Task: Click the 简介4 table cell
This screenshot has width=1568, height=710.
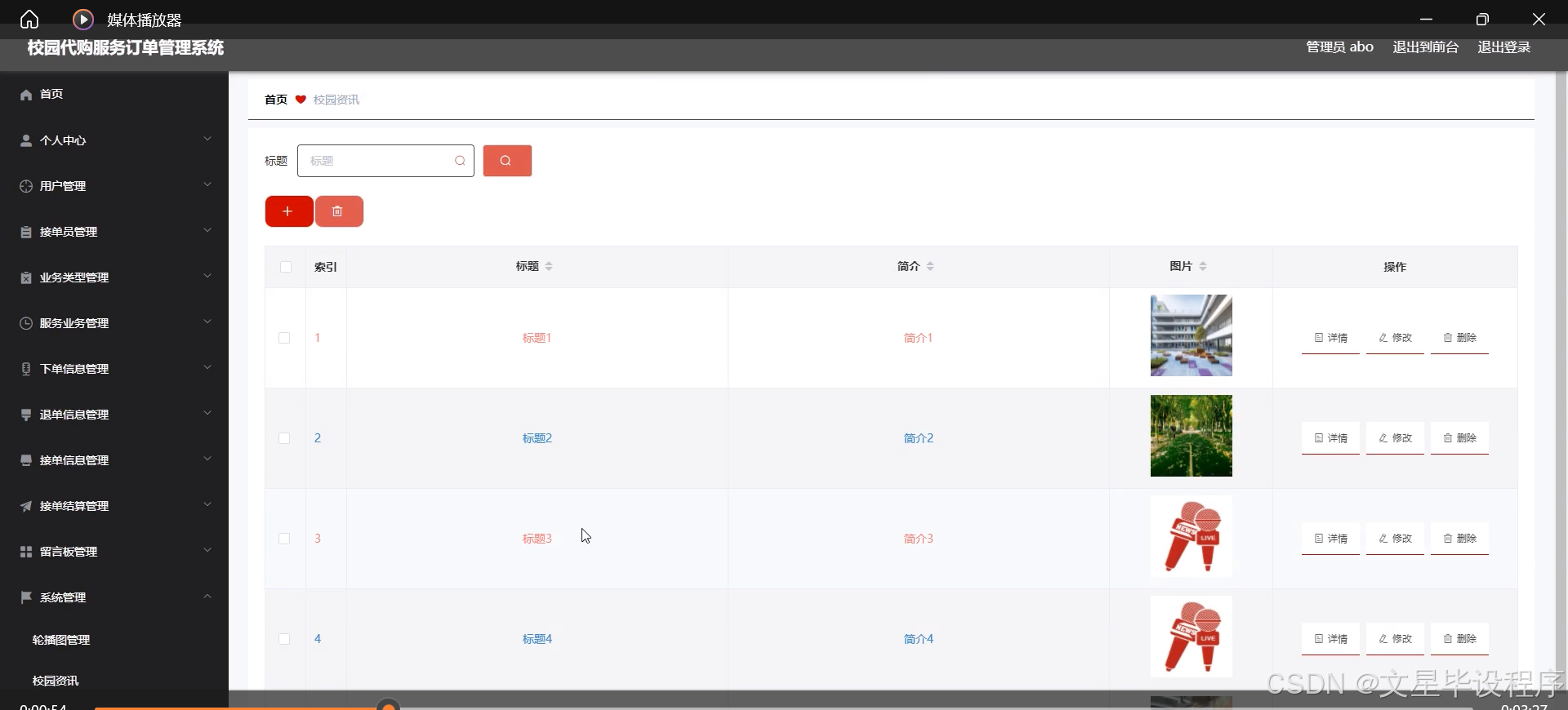Action: click(x=919, y=639)
